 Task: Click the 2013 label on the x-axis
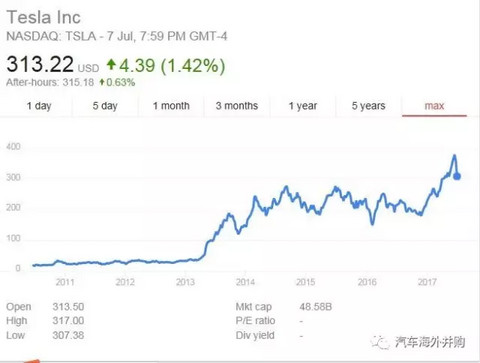[185, 282]
